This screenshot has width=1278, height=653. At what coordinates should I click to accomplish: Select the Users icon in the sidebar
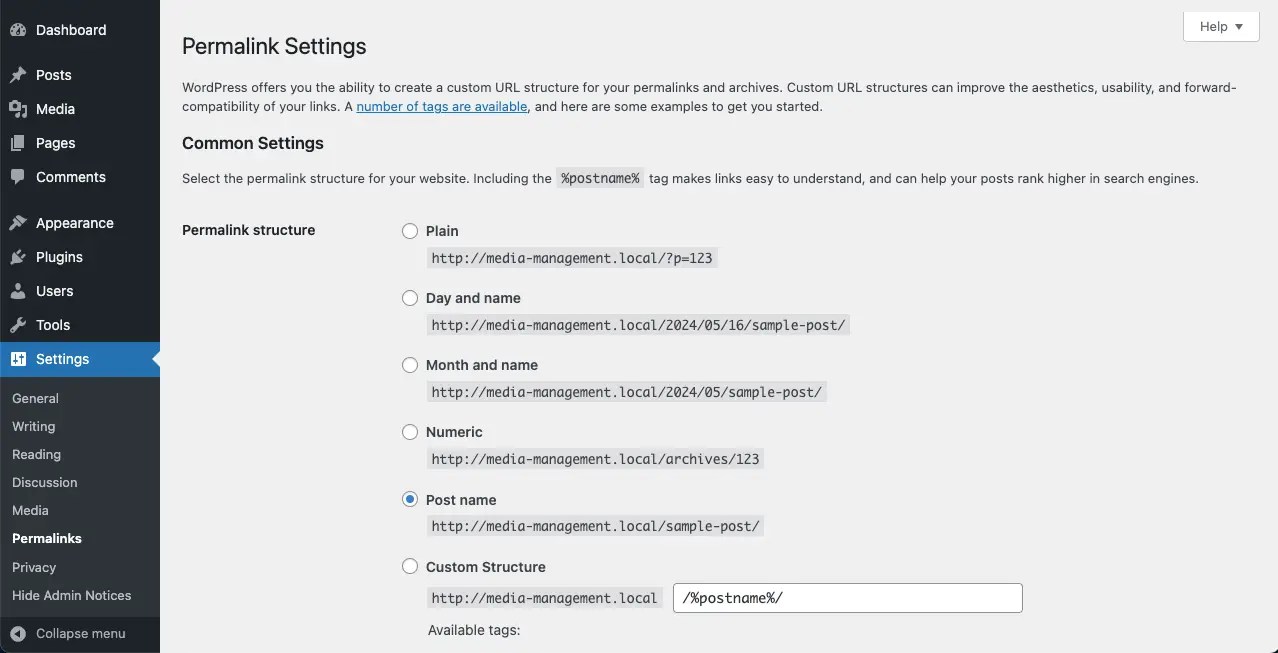[19, 291]
